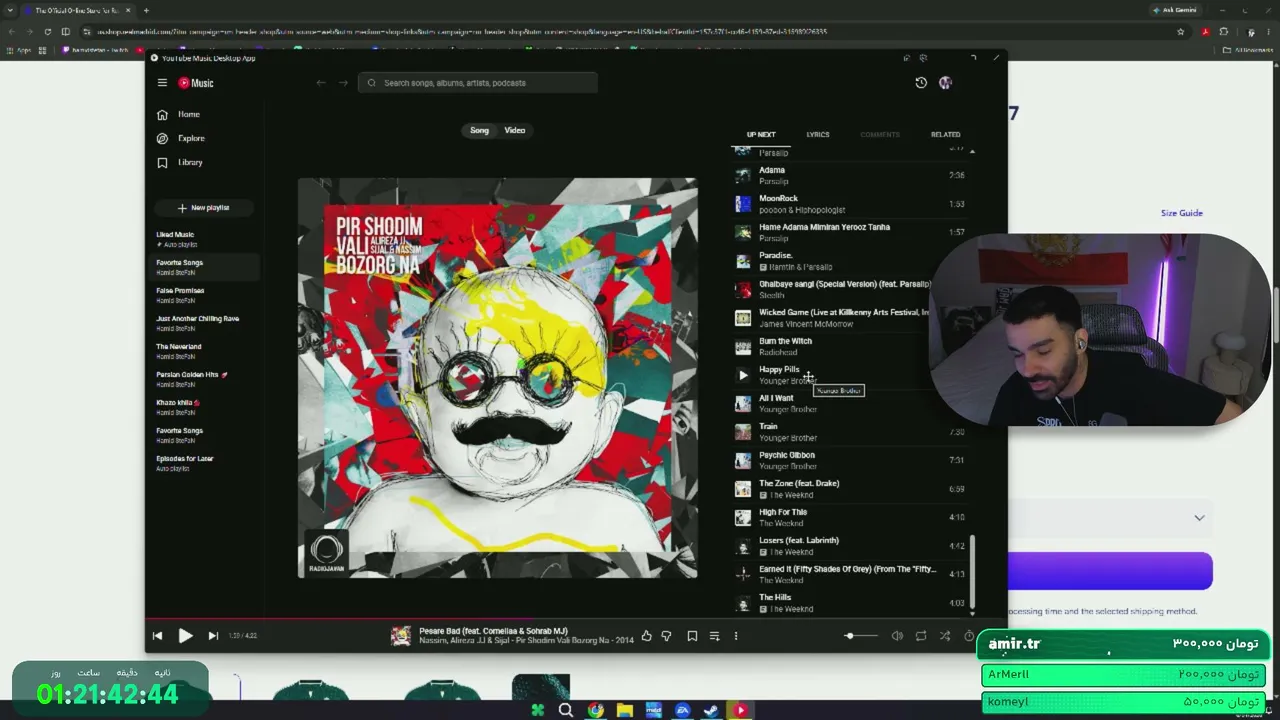Select the LYRICS tab
Viewport: 1280px width, 720px height.
(818, 134)
